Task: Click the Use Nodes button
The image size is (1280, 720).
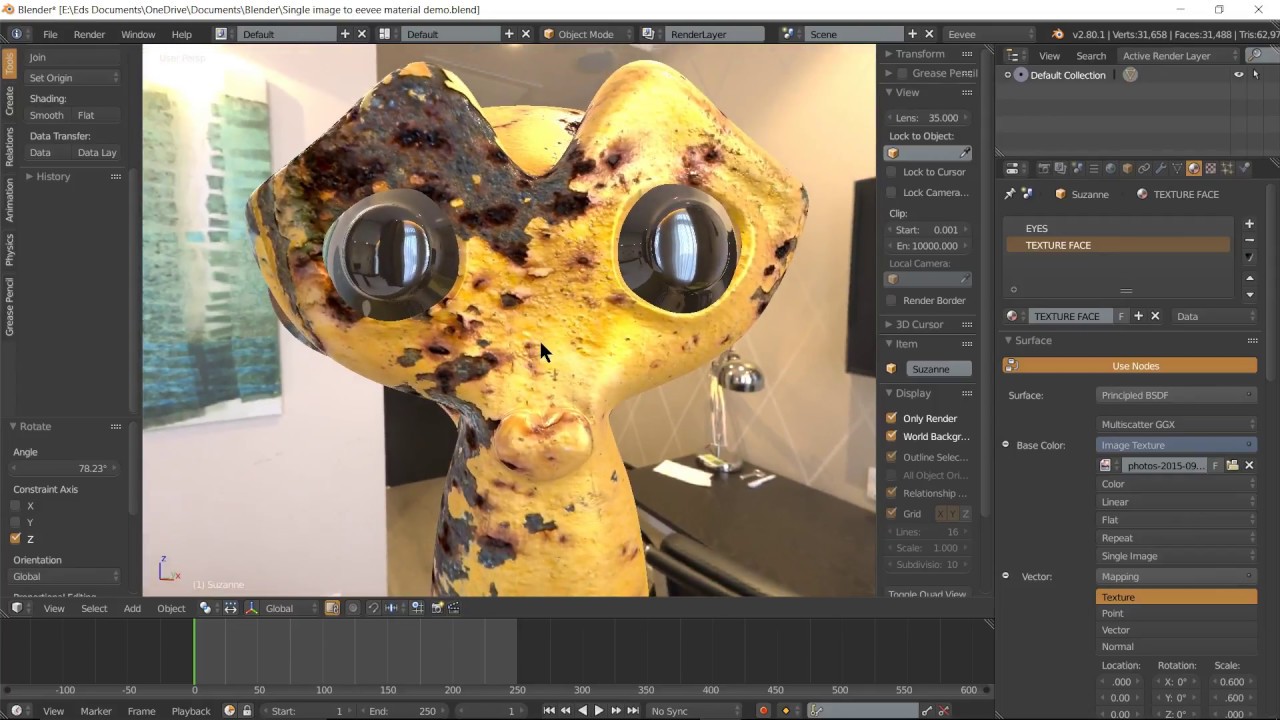Action: (x=1135, y=366)
